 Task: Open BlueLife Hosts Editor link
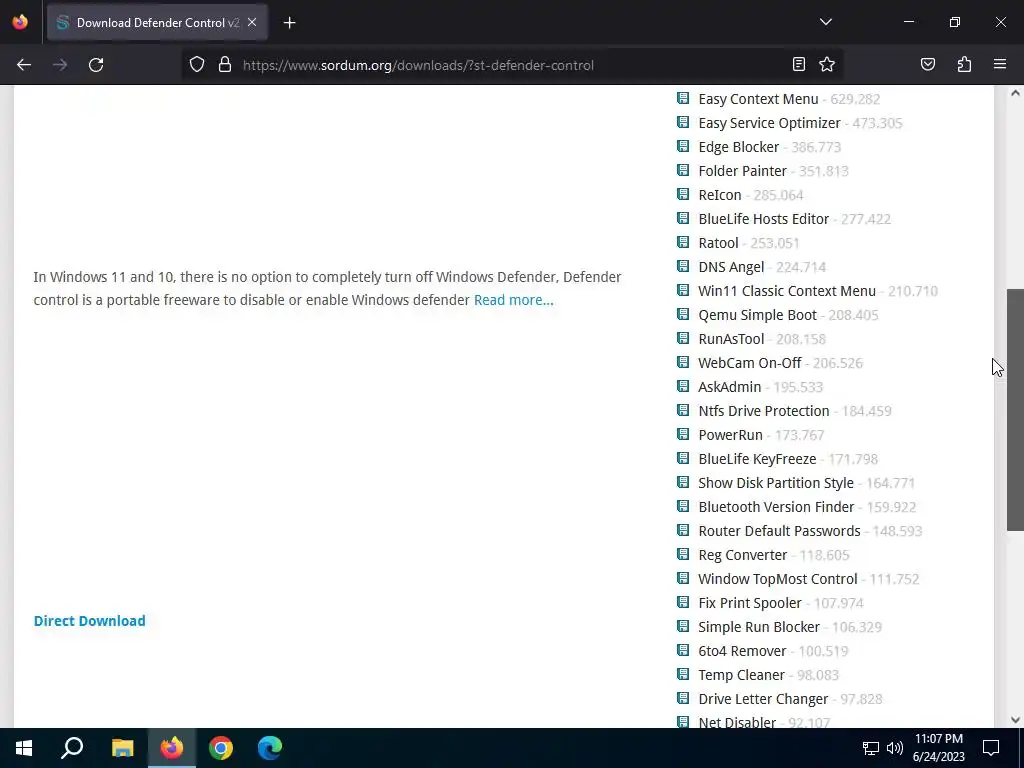(763, 219)
